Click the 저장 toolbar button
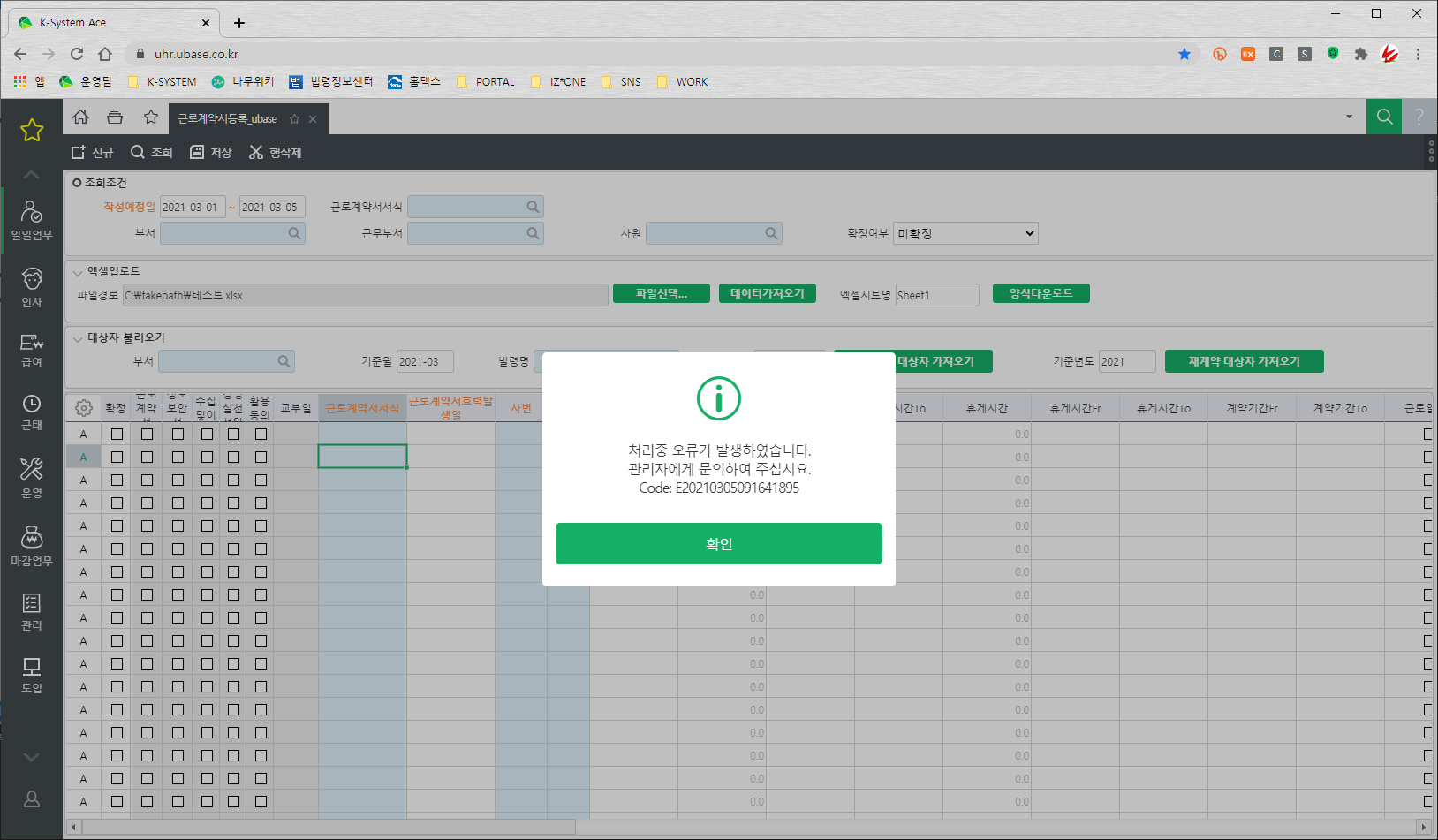The height and width of the screenshot is (840, 1438). tap(211, 152)
